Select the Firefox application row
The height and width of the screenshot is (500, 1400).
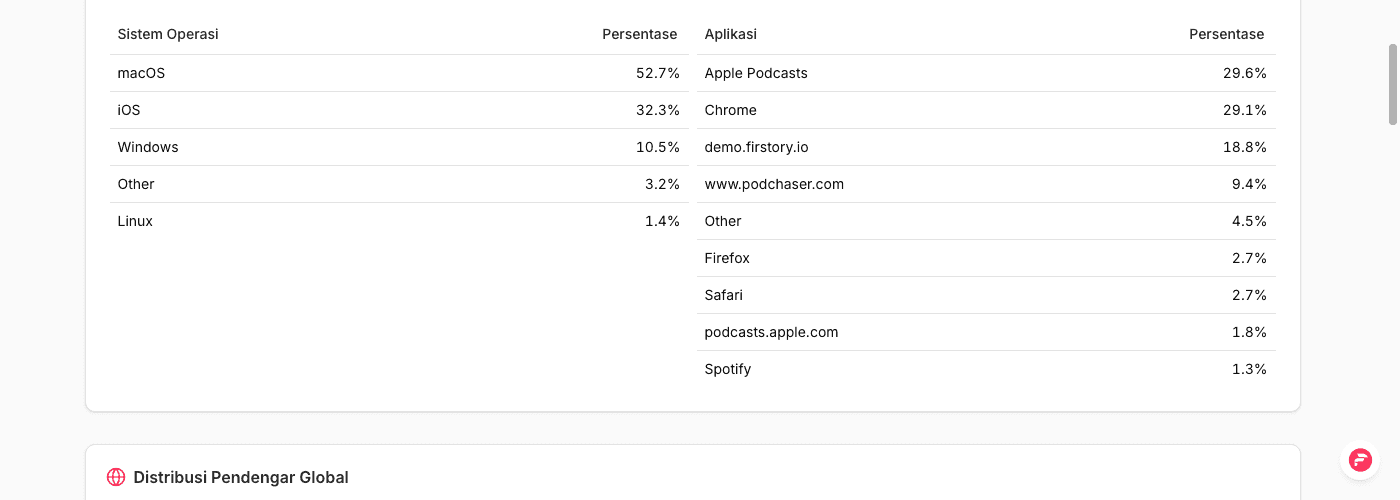click(986, 258)
